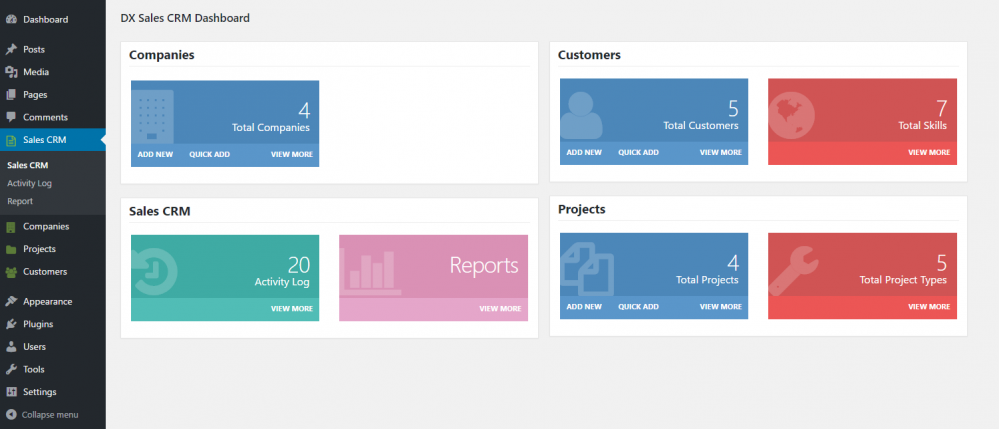Screen dimensions: 999x429
Task: Click VIEW MORE on the Reports tile
Action: (500, 309)
